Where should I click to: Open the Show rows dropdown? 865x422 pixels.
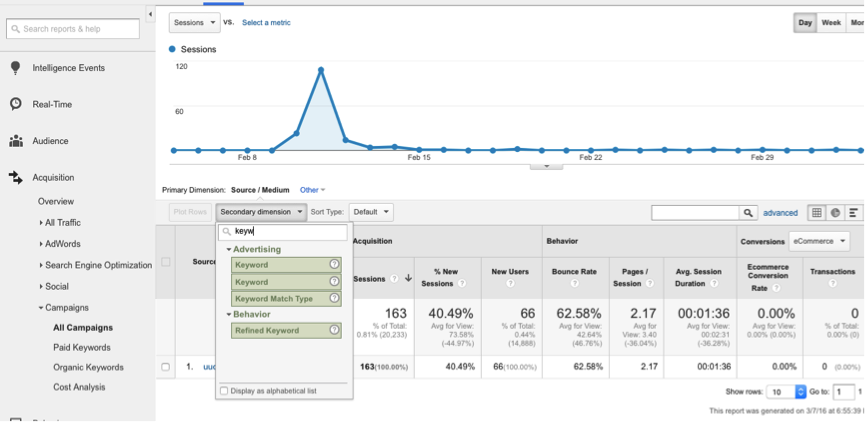coord(786,392)
